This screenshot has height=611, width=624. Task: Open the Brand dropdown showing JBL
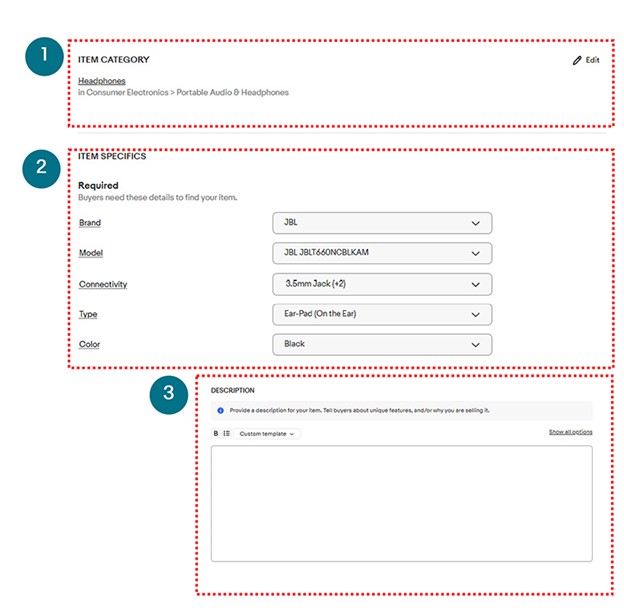382,223
